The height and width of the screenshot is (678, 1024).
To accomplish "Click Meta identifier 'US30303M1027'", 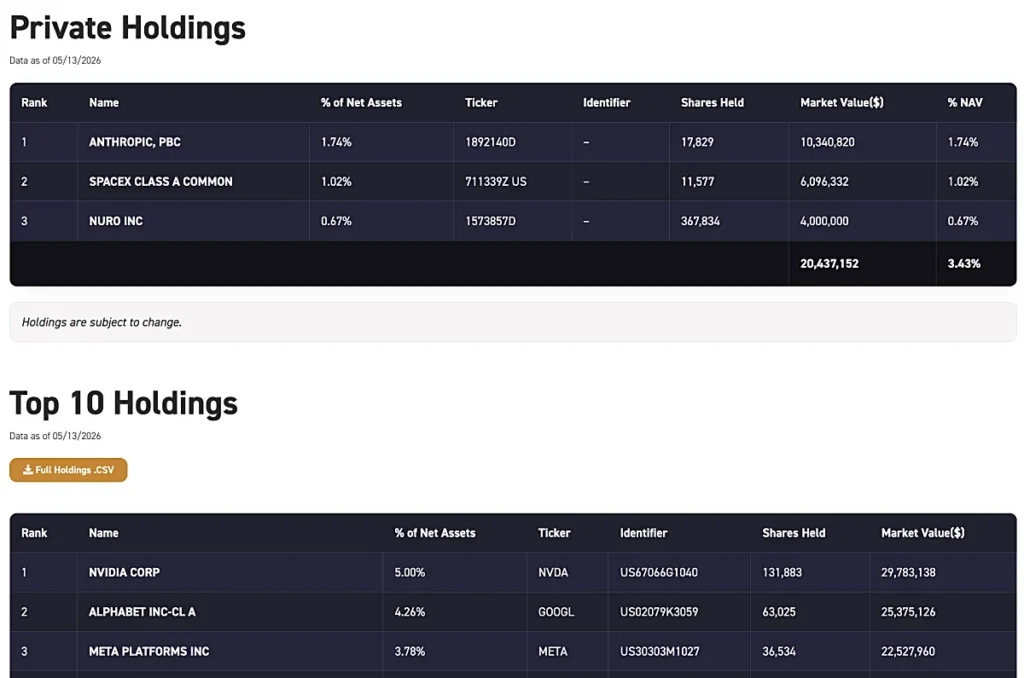I will point(660,651).
